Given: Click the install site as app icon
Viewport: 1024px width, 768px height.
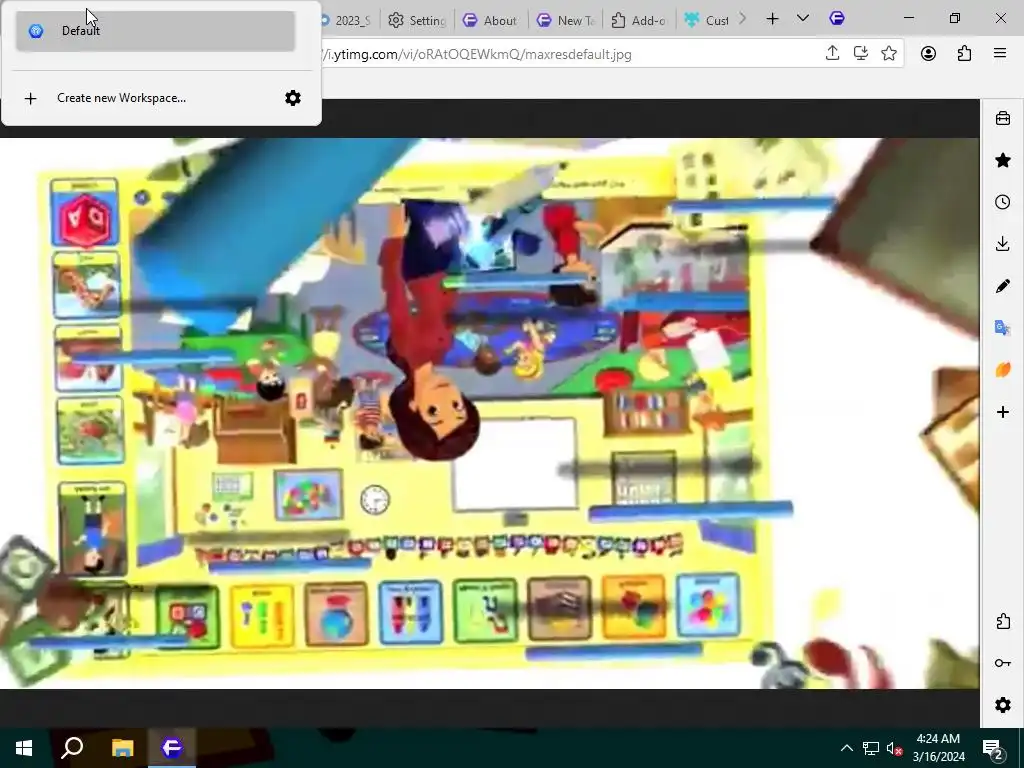Looking at the screenshot, I should (x=861, y=54).
